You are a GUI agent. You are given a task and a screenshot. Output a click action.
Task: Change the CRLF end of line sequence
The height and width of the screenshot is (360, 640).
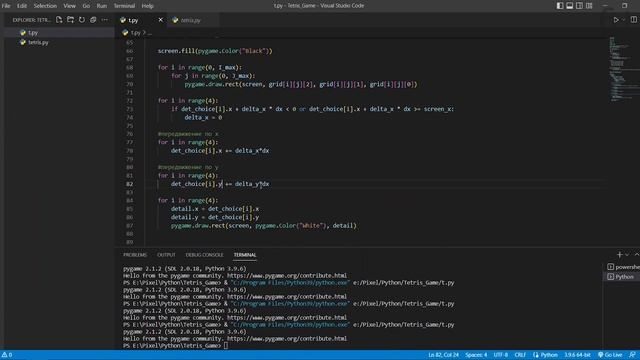[x=520, y=355]
